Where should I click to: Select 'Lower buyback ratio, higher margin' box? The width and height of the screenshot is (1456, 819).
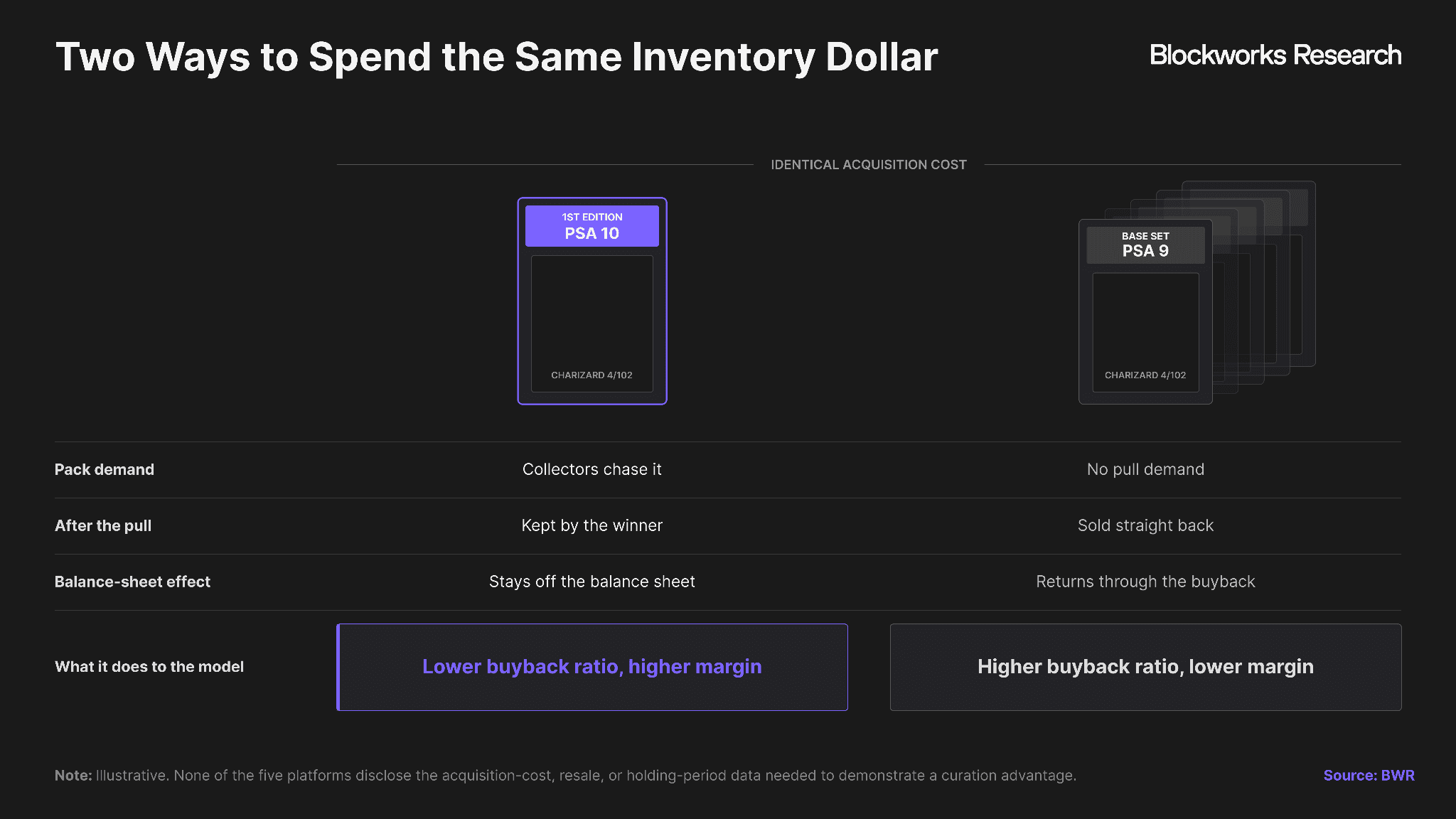pos(592,667)
